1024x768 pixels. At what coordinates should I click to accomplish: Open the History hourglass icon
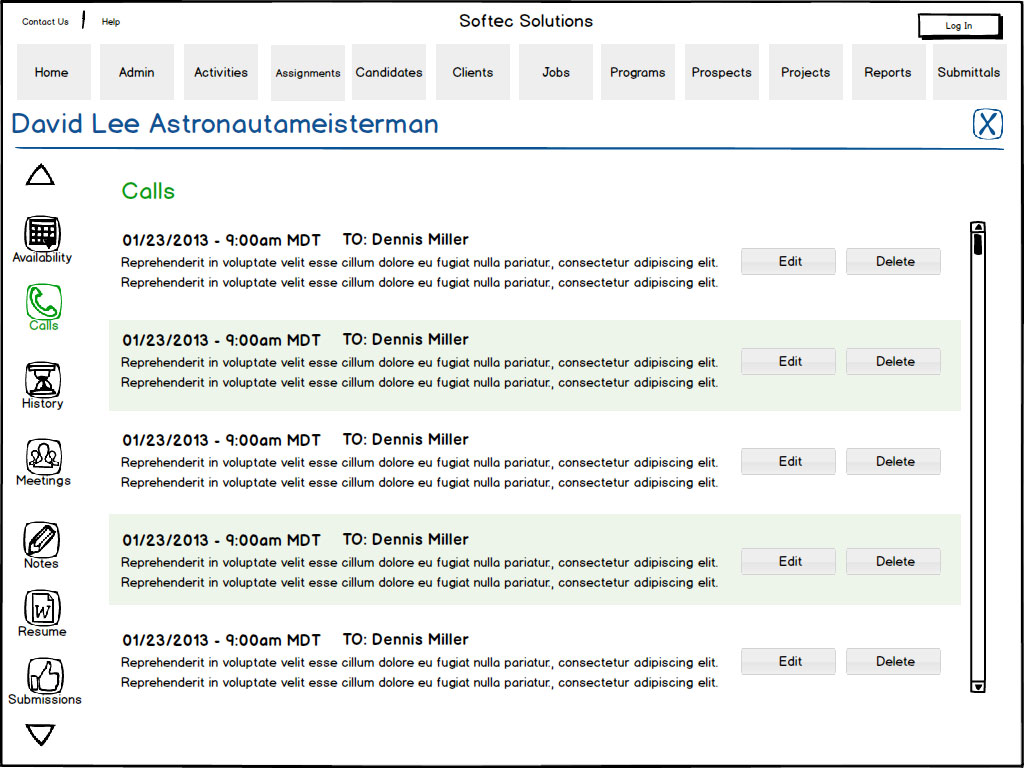point(42,380)
